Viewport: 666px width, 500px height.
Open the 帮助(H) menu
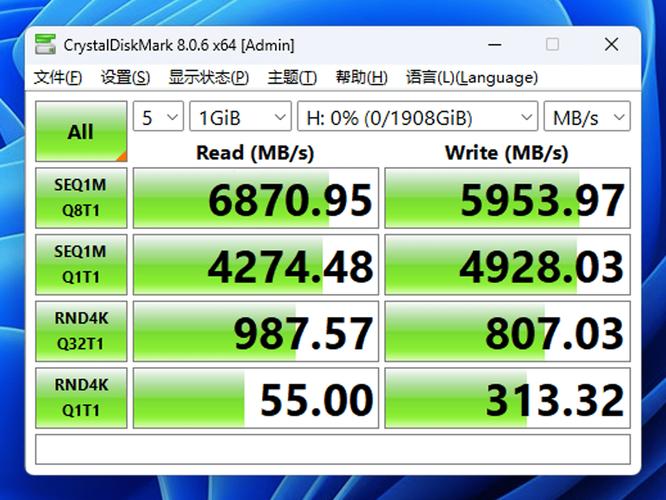pyautogui.click(x=361, y=77)
